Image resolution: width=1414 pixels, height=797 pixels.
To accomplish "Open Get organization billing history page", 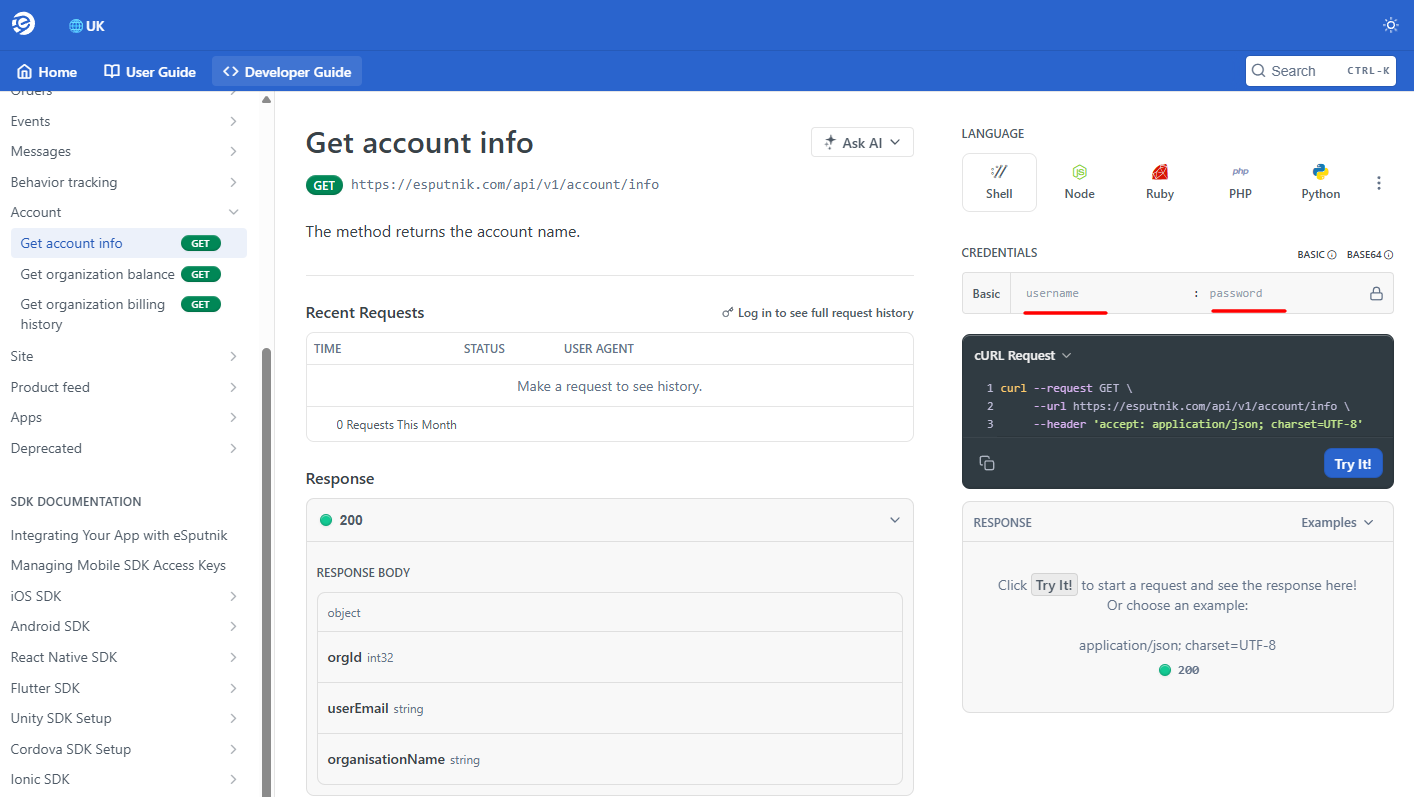I will [128, 314].
